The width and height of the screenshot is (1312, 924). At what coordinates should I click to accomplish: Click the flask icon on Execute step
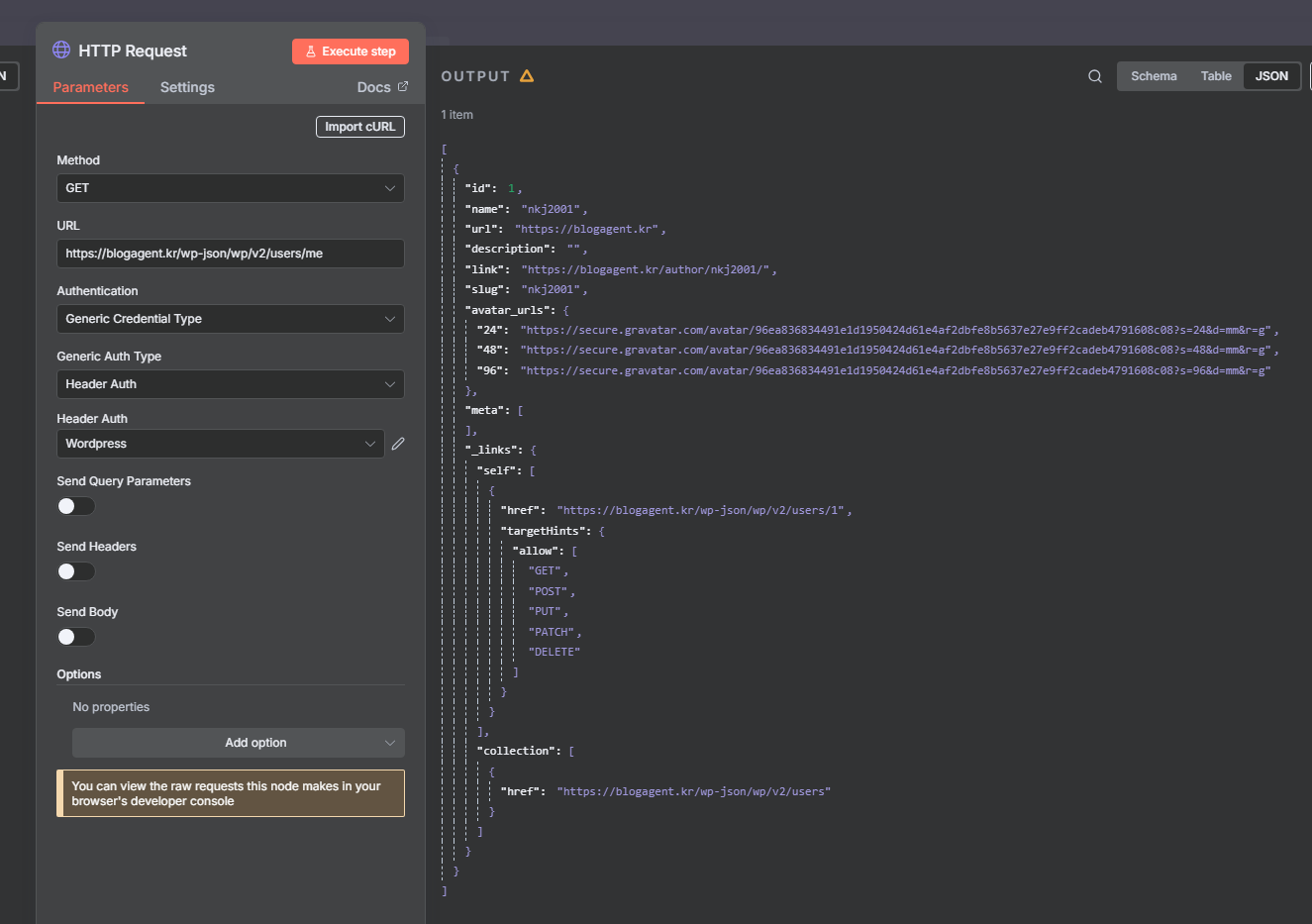coord(311,51)
